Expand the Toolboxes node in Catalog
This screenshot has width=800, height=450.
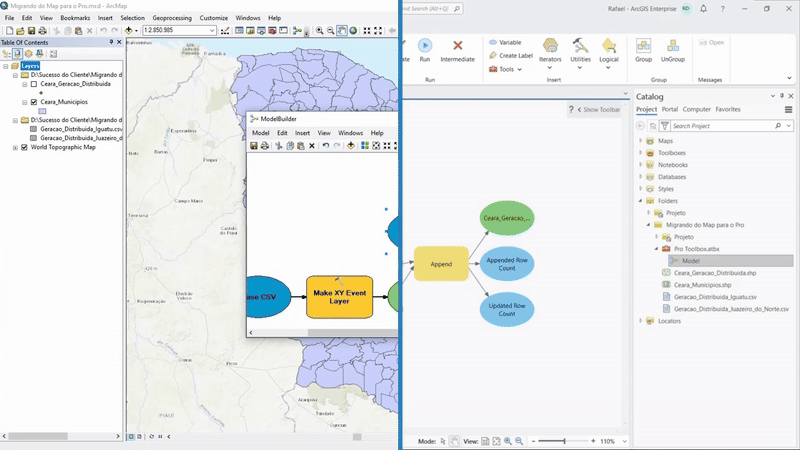(x=641, y=153)
